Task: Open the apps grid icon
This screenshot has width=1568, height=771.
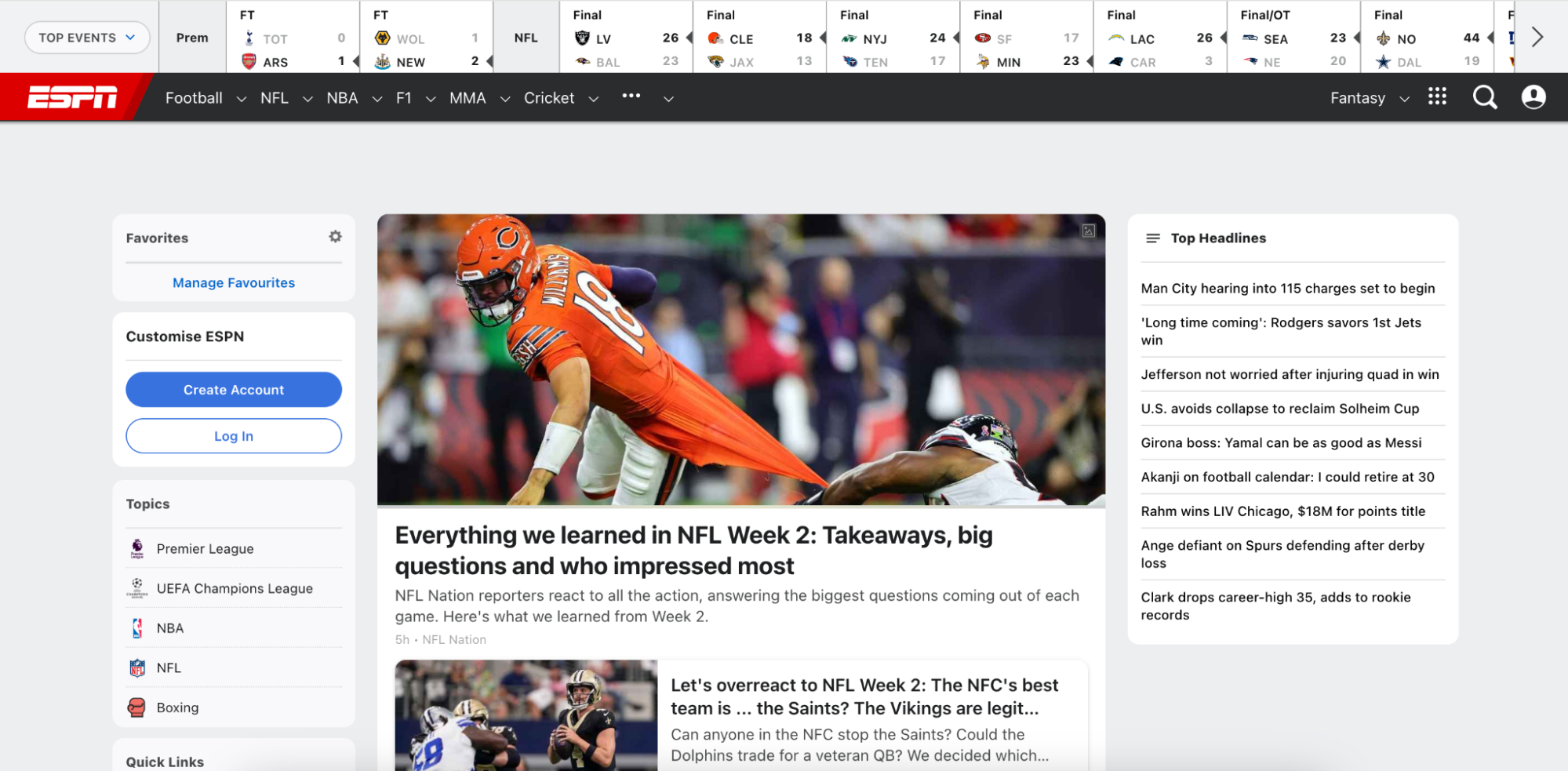Action: 1437,96
